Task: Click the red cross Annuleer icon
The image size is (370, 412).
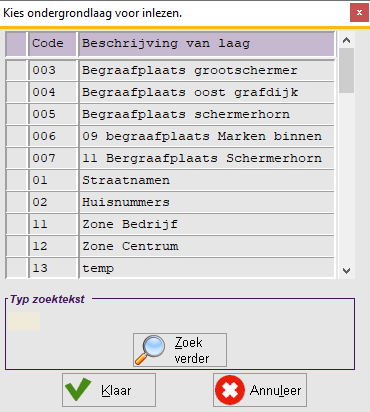Action: click(x=230, y=390)
